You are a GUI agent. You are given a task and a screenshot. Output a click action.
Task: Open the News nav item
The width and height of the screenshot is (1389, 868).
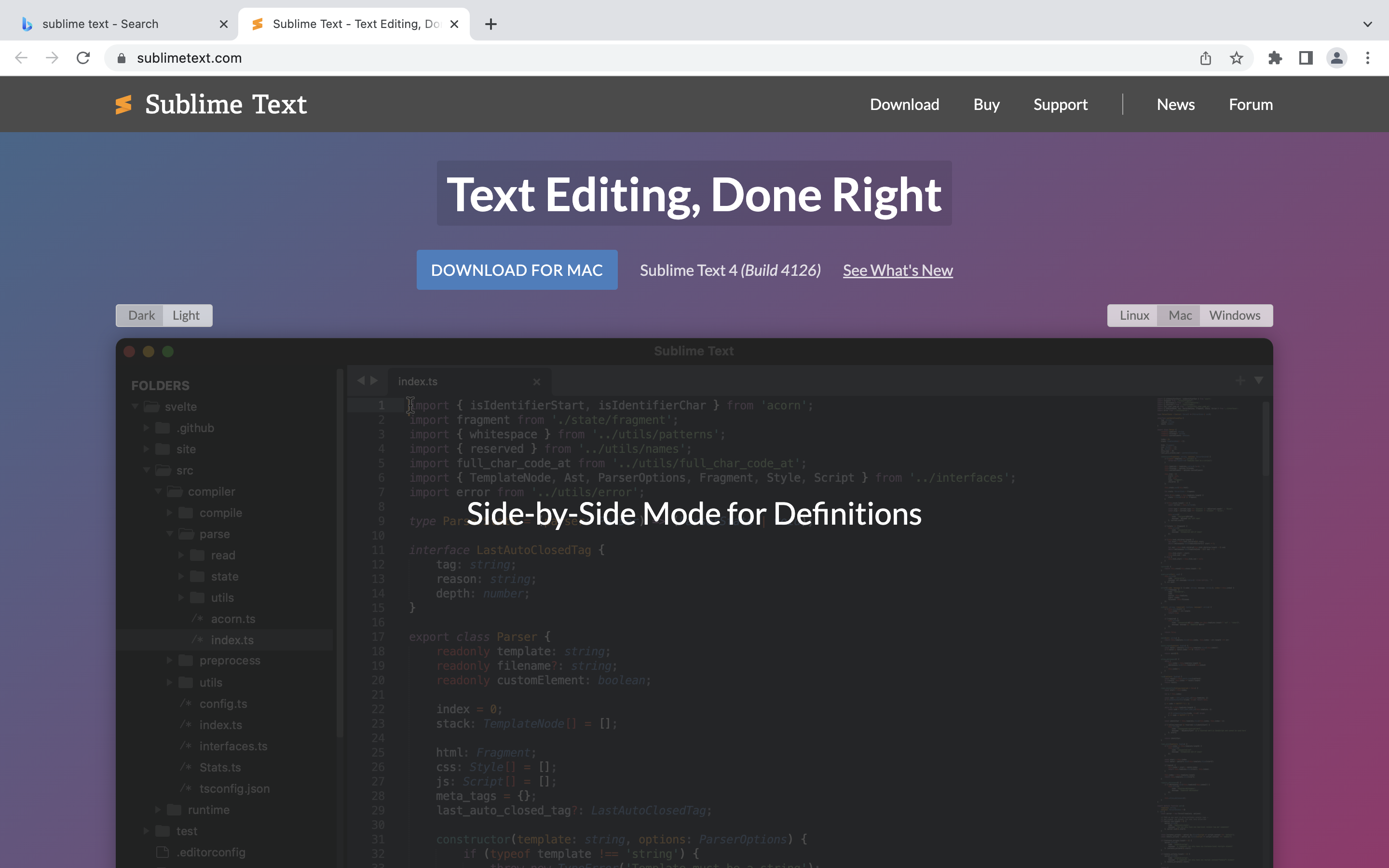click(1175, 105)
